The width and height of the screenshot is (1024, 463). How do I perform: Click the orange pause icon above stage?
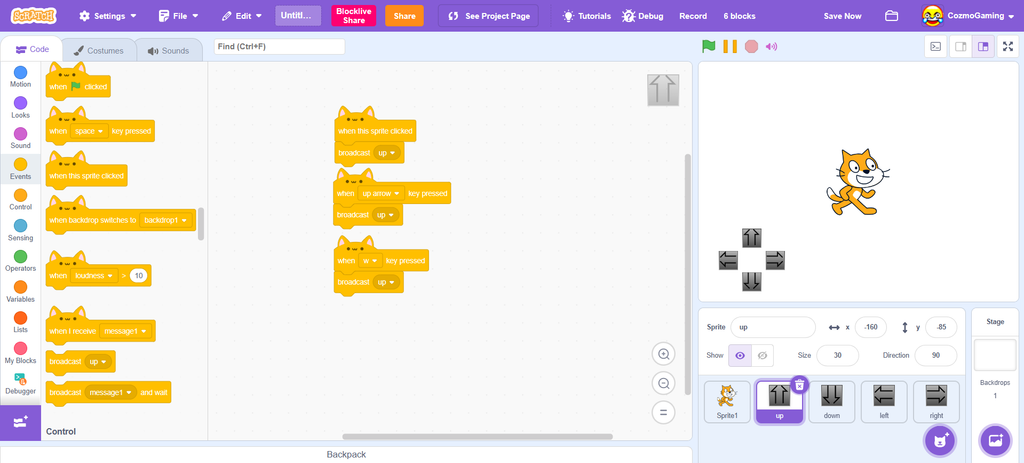click(730, 46)
